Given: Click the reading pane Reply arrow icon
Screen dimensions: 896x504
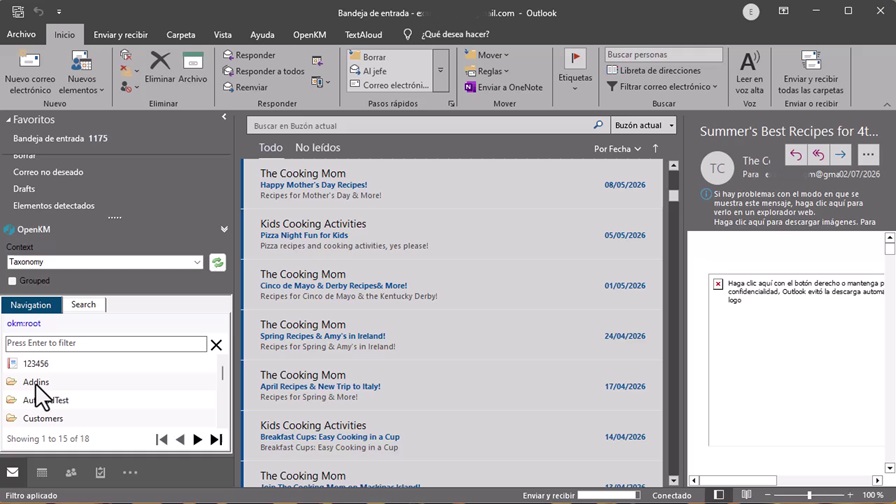Looking at the screenshot, I should tap(795, 154).
